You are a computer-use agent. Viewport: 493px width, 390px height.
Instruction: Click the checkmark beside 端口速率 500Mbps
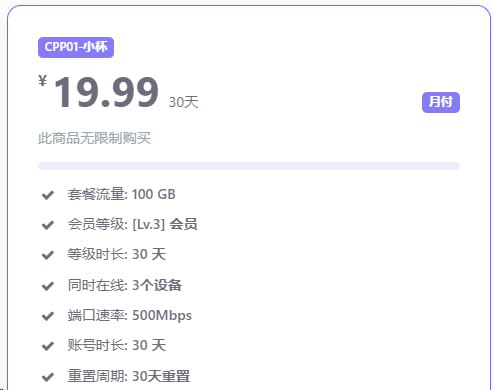[x=48, y=316]
